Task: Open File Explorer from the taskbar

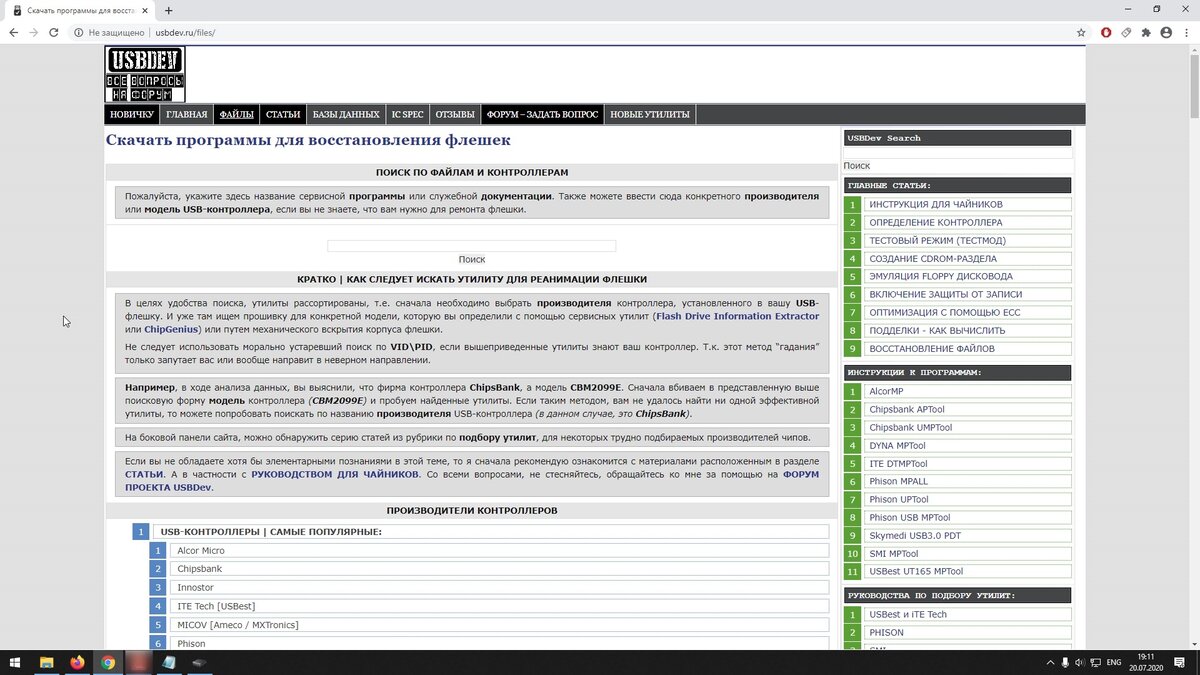Action: click(46, 662)
